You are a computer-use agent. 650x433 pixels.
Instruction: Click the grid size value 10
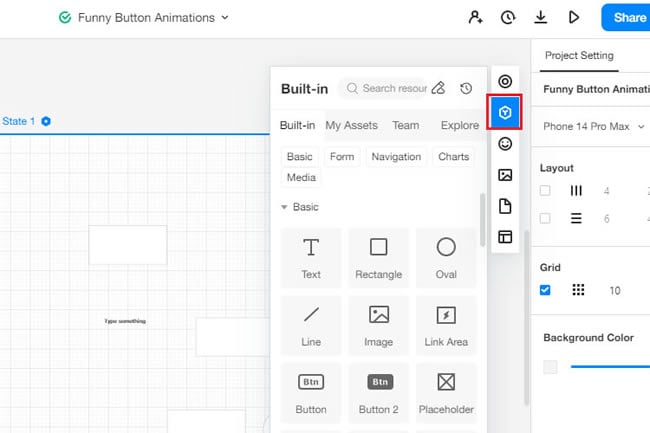(x=615, y=290)
